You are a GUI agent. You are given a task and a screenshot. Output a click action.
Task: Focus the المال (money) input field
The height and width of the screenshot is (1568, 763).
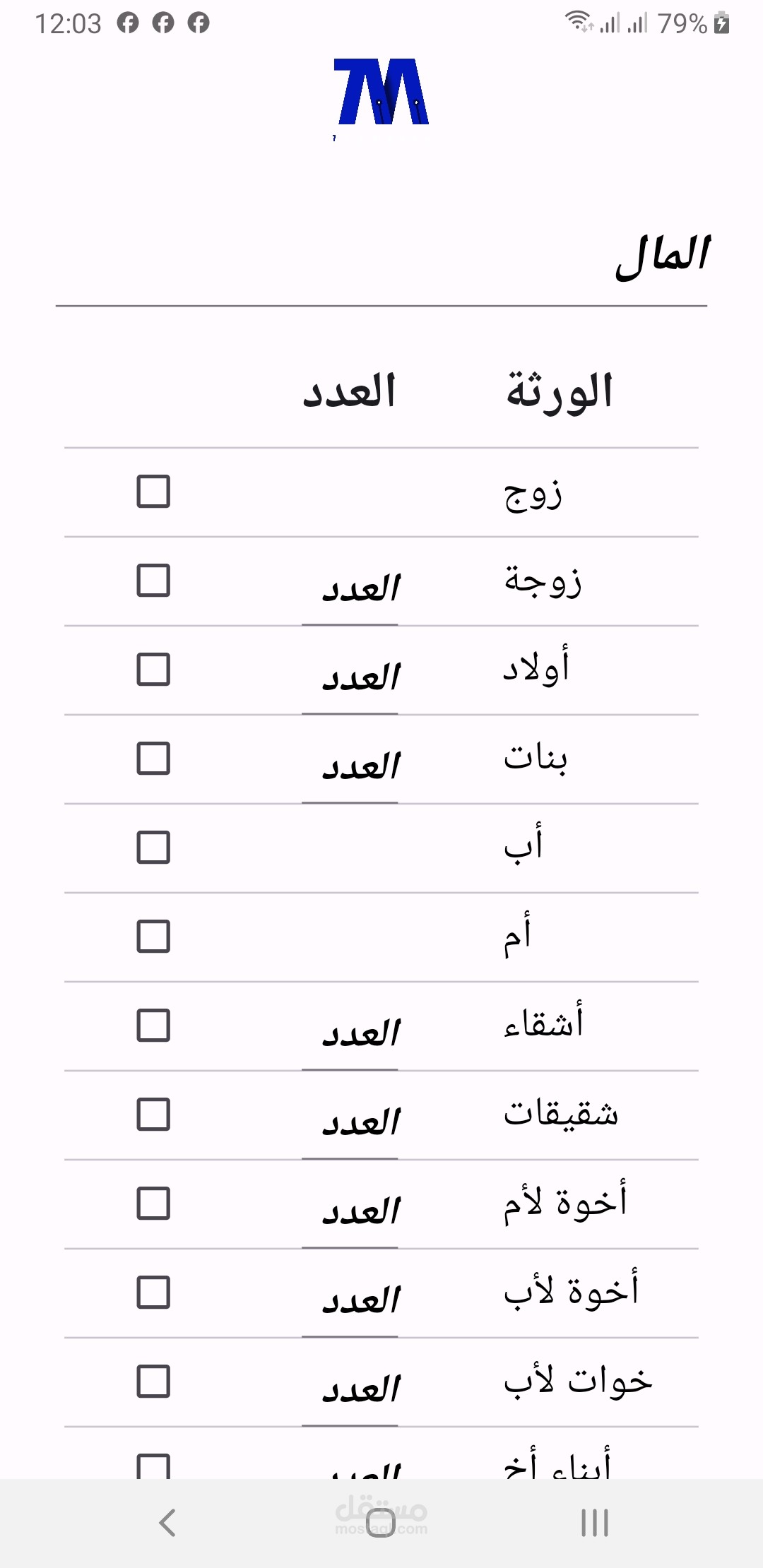click(381, 256)
